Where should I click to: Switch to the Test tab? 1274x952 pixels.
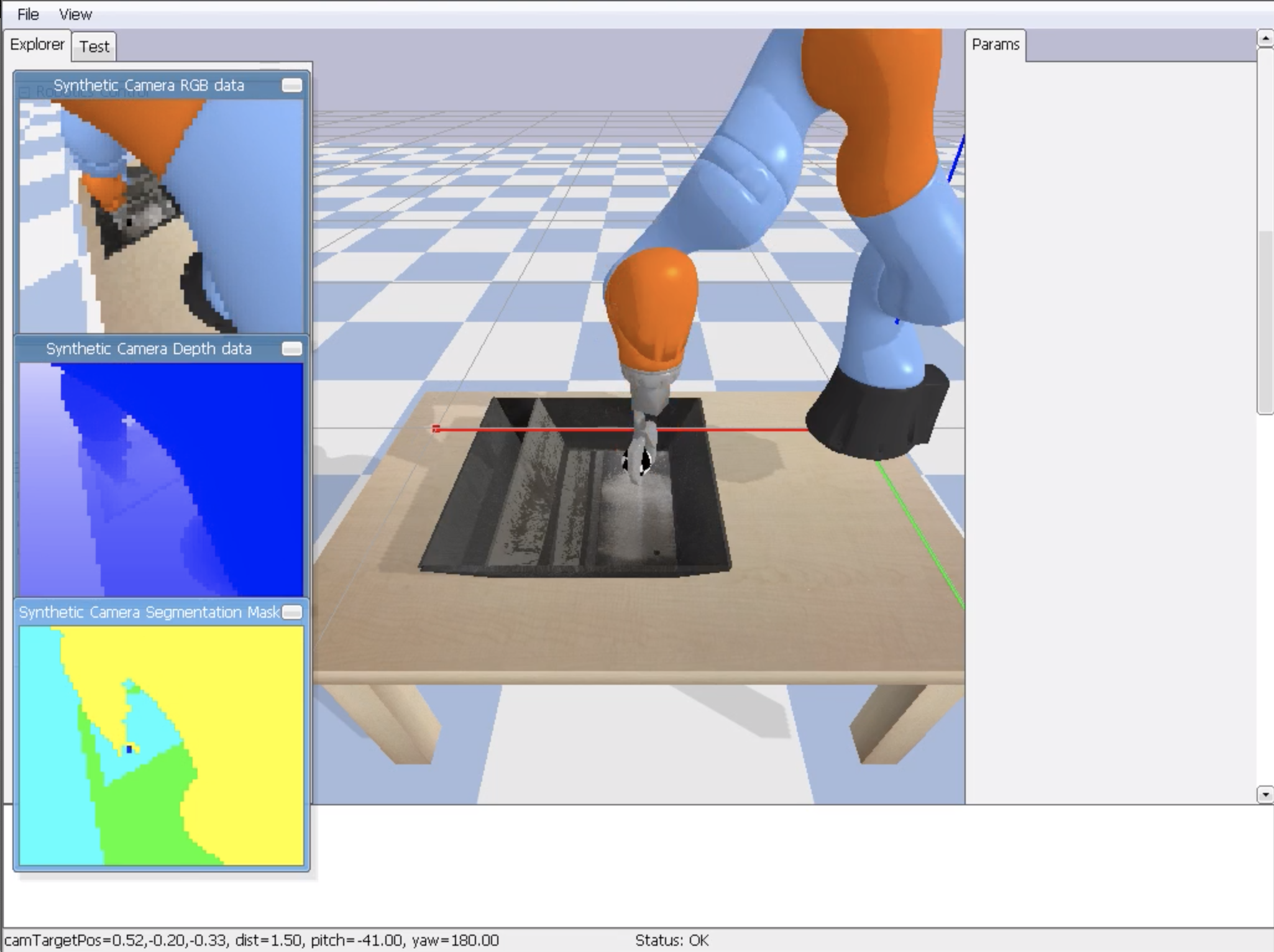94,47
